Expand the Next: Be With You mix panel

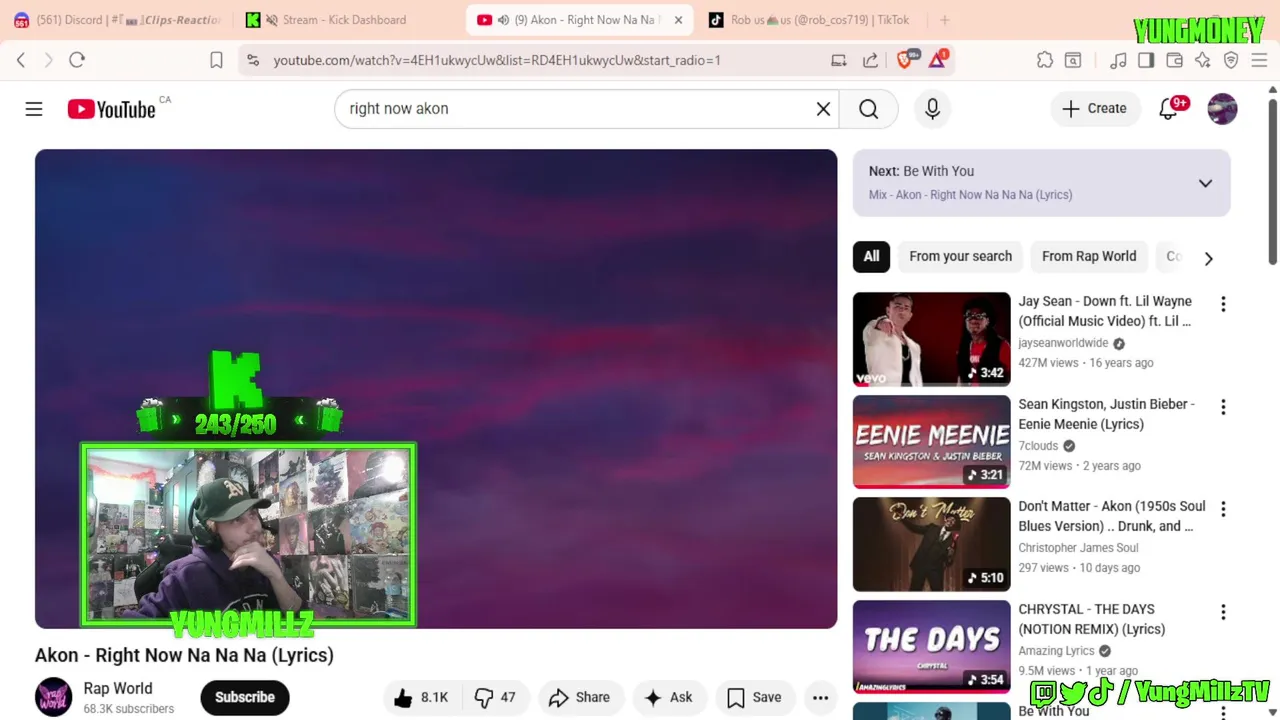click(x=1205, y=183)
